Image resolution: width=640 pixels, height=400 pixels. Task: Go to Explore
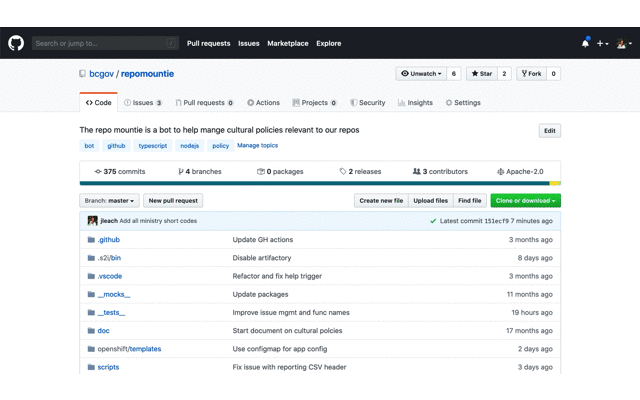329,43
